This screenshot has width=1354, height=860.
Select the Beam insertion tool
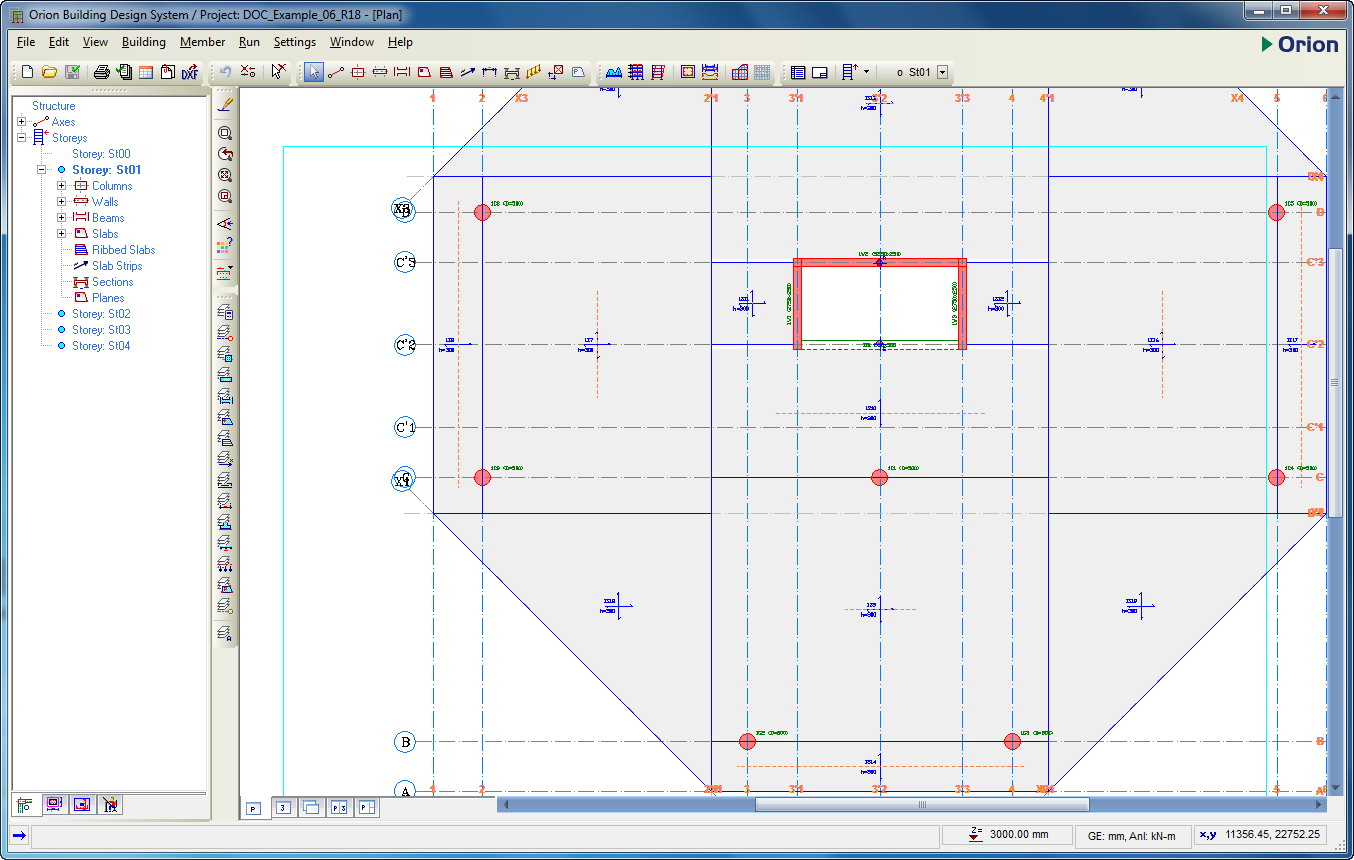(x=402, y=72)
